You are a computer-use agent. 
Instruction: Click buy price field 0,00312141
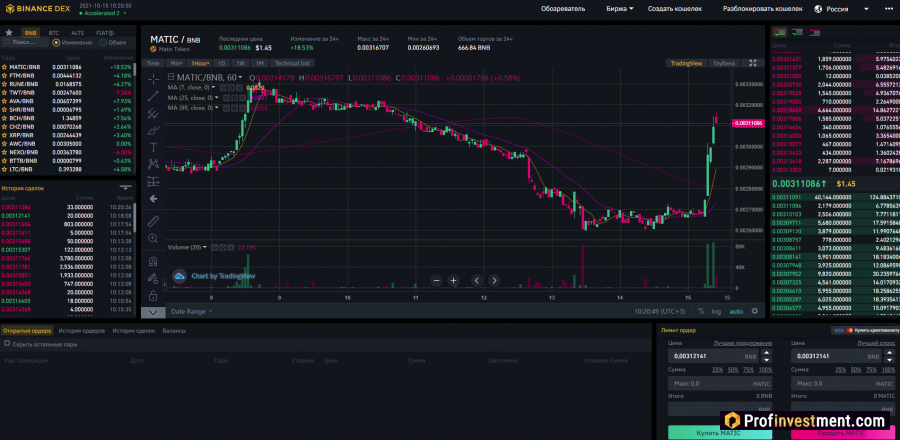[714, 356]
